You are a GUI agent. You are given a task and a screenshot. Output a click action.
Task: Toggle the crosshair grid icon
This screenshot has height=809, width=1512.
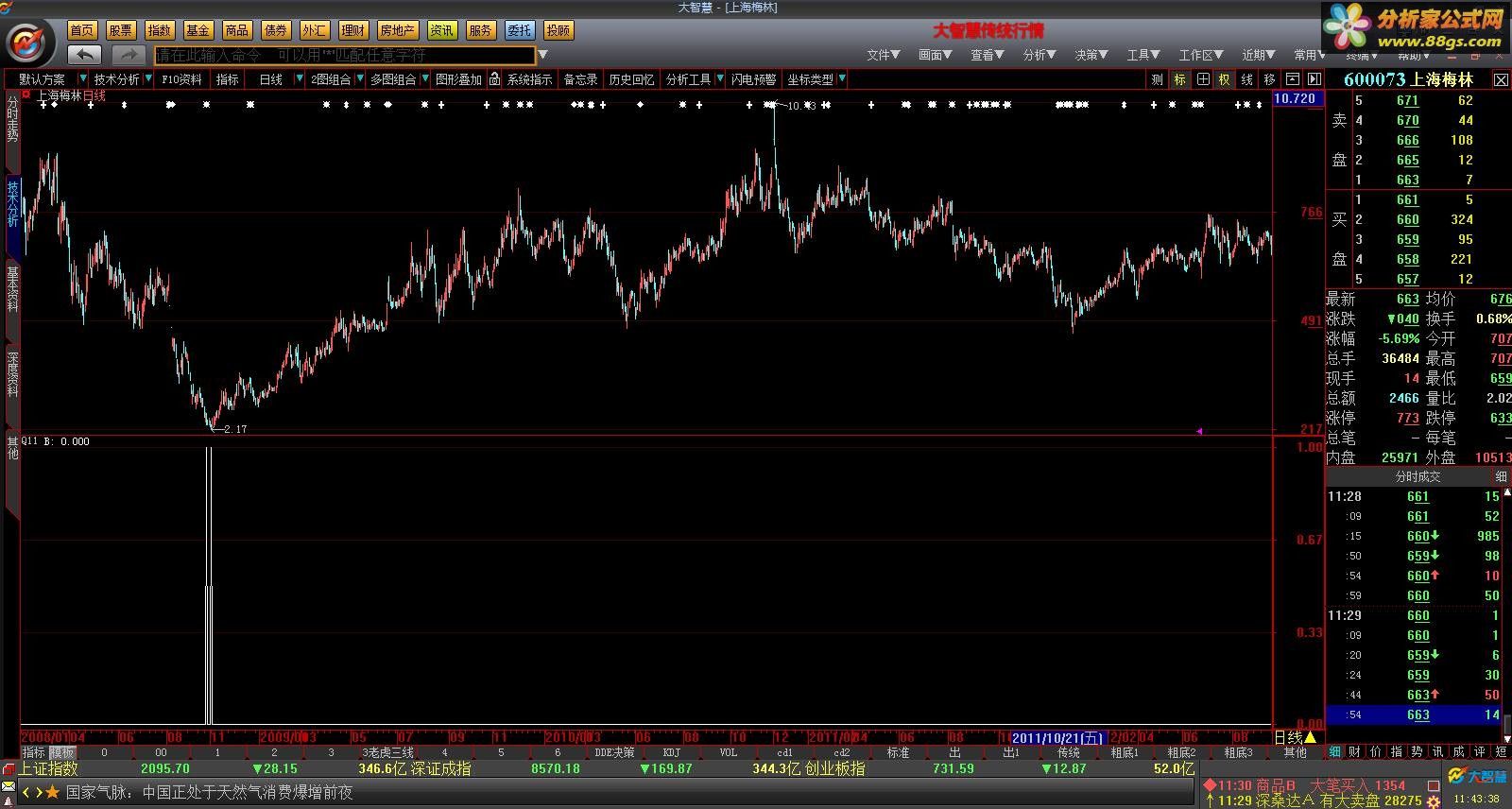click(1203, 79)
